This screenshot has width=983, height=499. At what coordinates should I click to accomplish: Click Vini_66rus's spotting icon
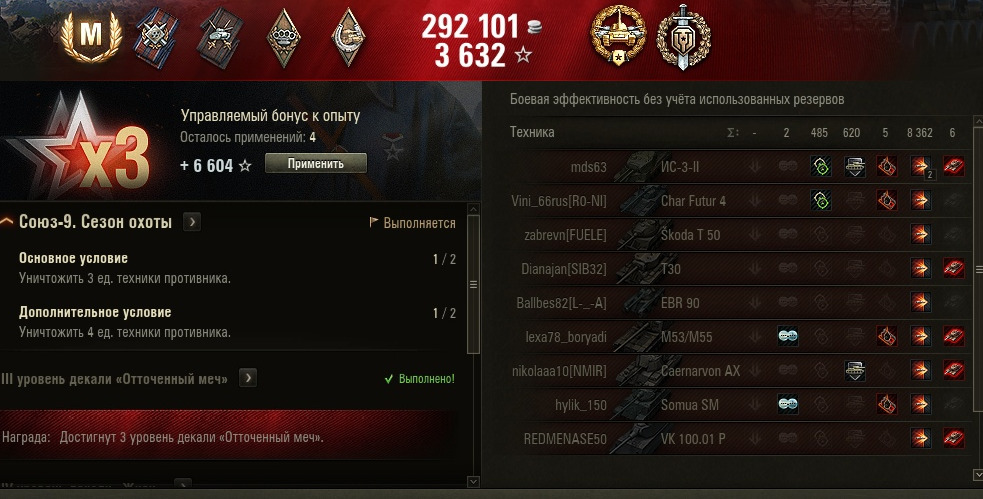tap(821, 201)
